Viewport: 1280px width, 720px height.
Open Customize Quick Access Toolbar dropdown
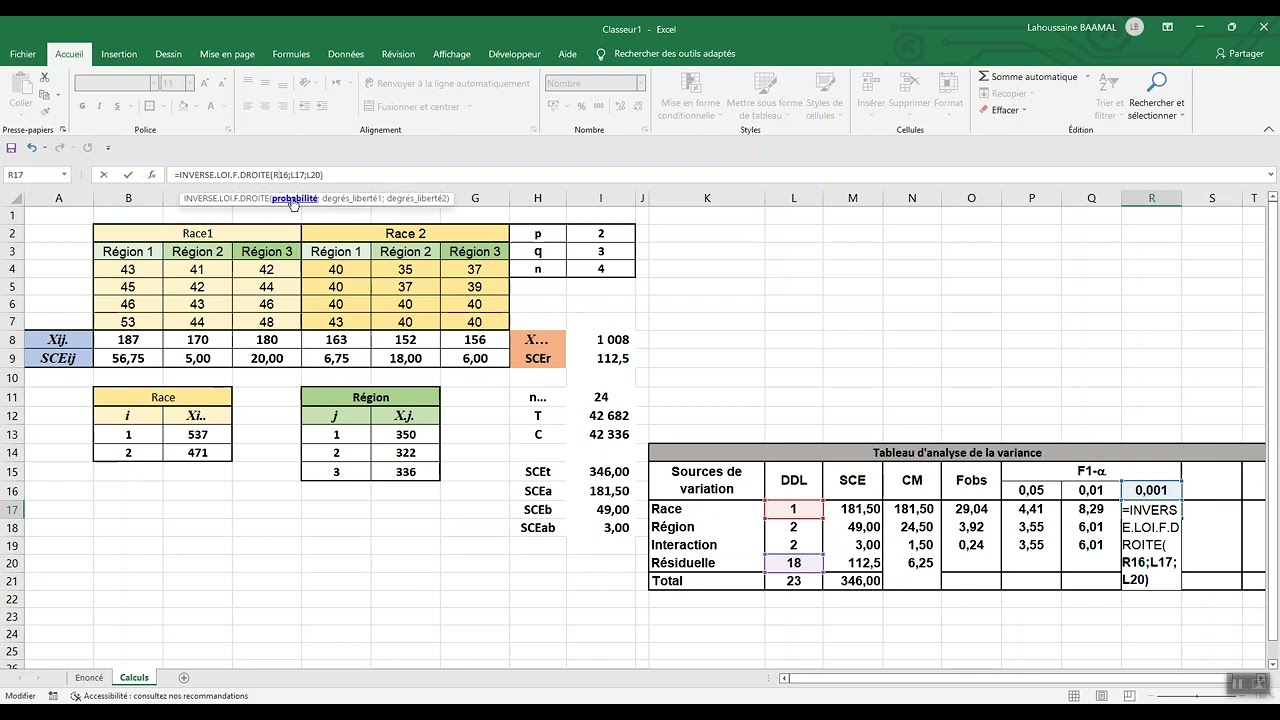pos(108,148)
